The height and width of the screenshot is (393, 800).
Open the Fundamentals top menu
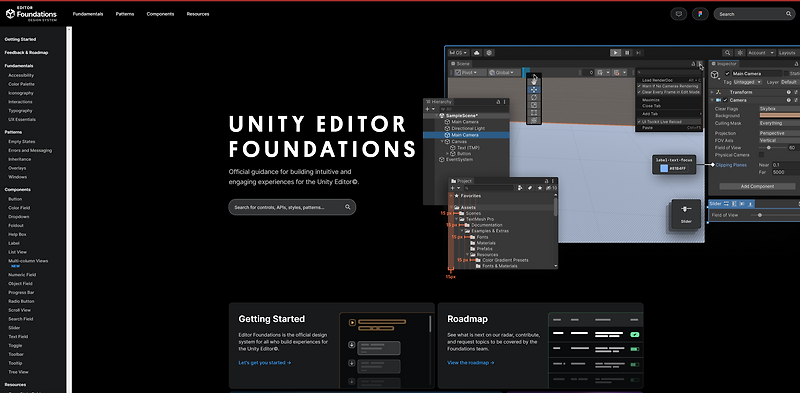pyautogui.click(x=88, y=14)
